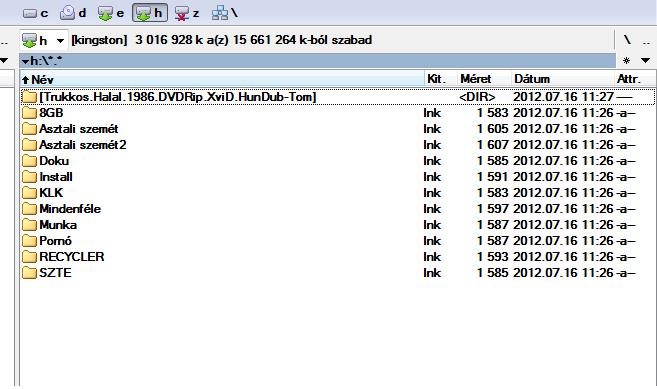The height and width of the screenshot is (389, 657).
Task: Select the KLK shortcut icon
Action: (29, 192)
